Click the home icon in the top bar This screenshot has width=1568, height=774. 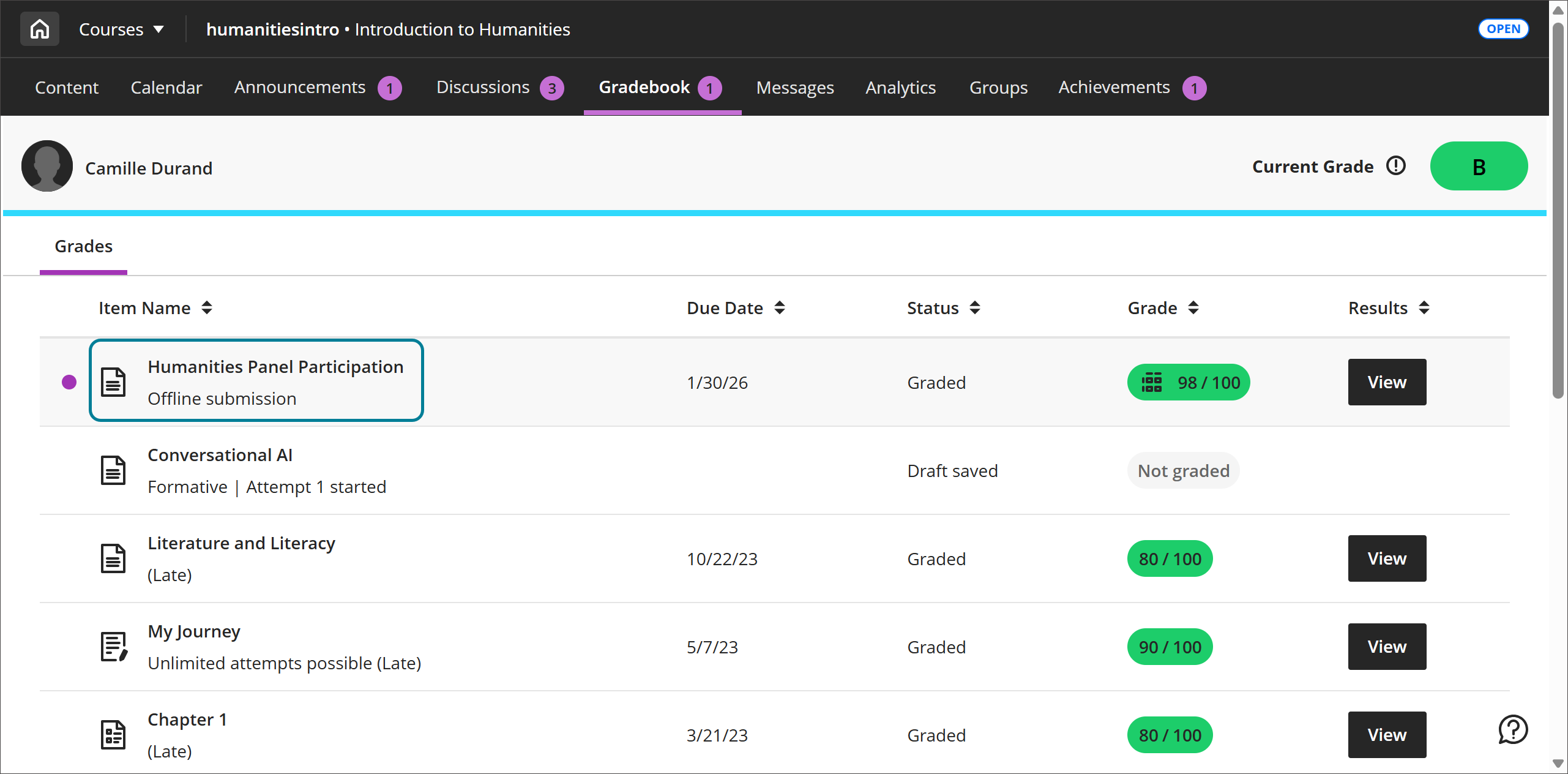click(39, 28)
